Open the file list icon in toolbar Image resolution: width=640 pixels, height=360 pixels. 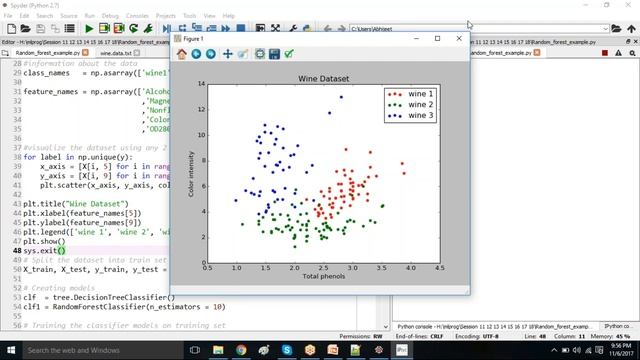point(70,29)
